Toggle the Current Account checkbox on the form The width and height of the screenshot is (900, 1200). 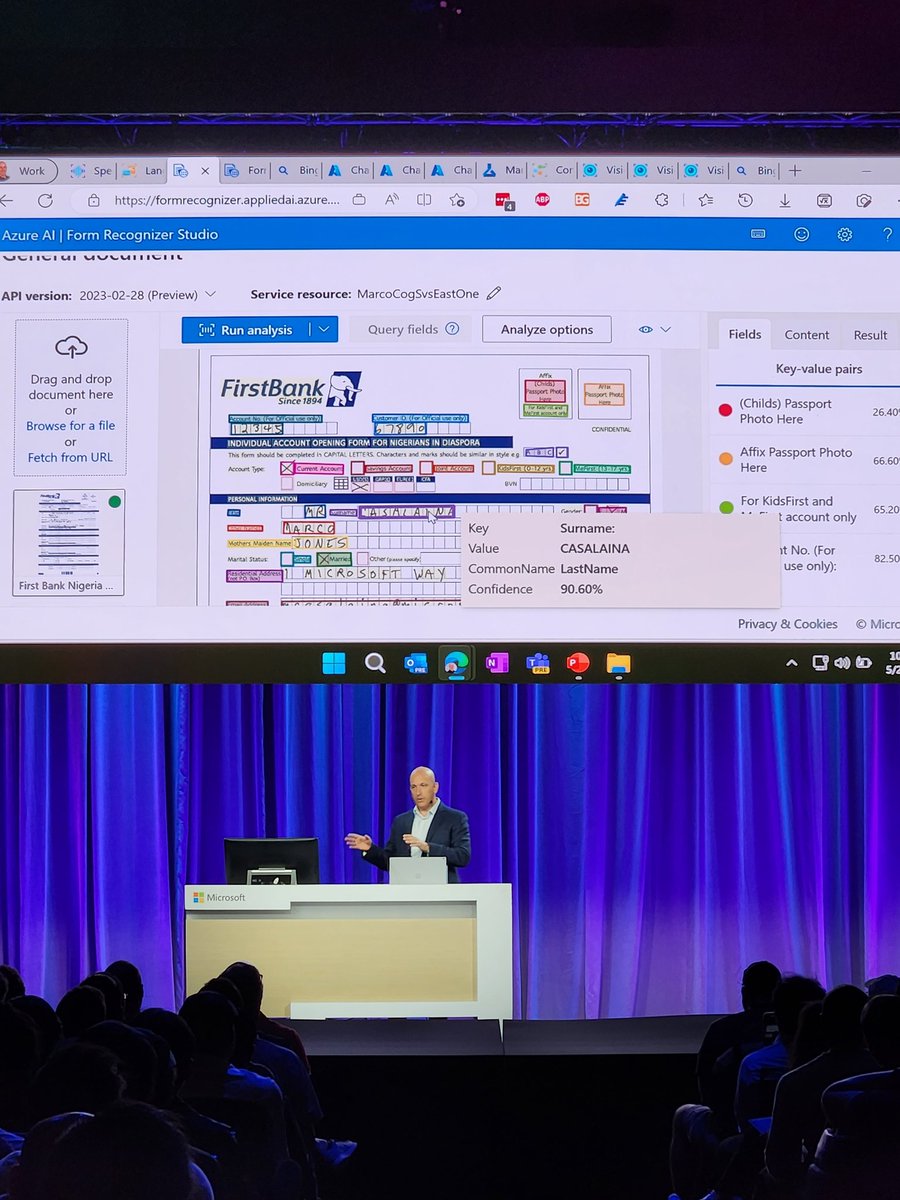pyautogui.click(x=287, y=468)
